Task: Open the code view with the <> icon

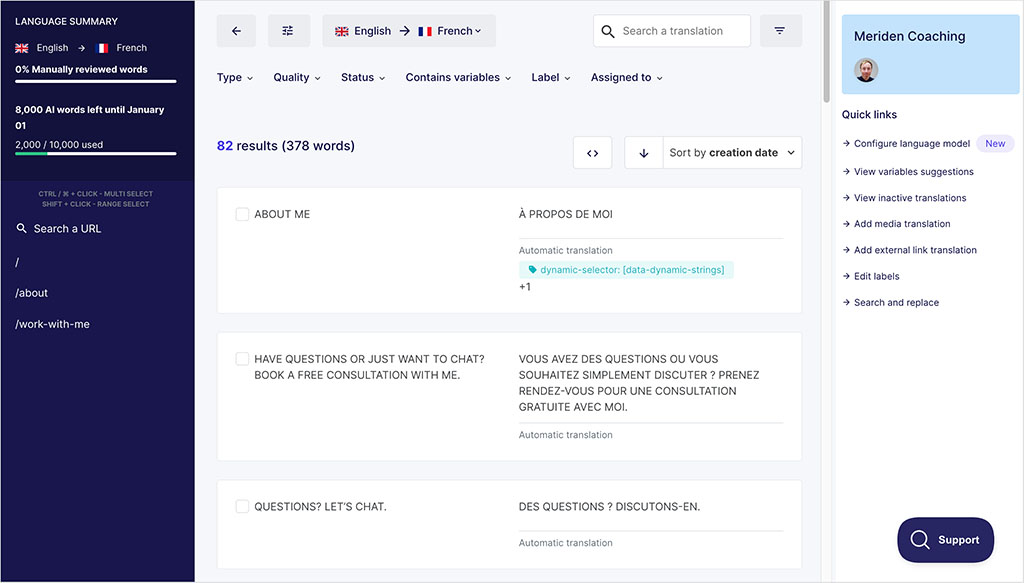Action: [x=592, y=152]
